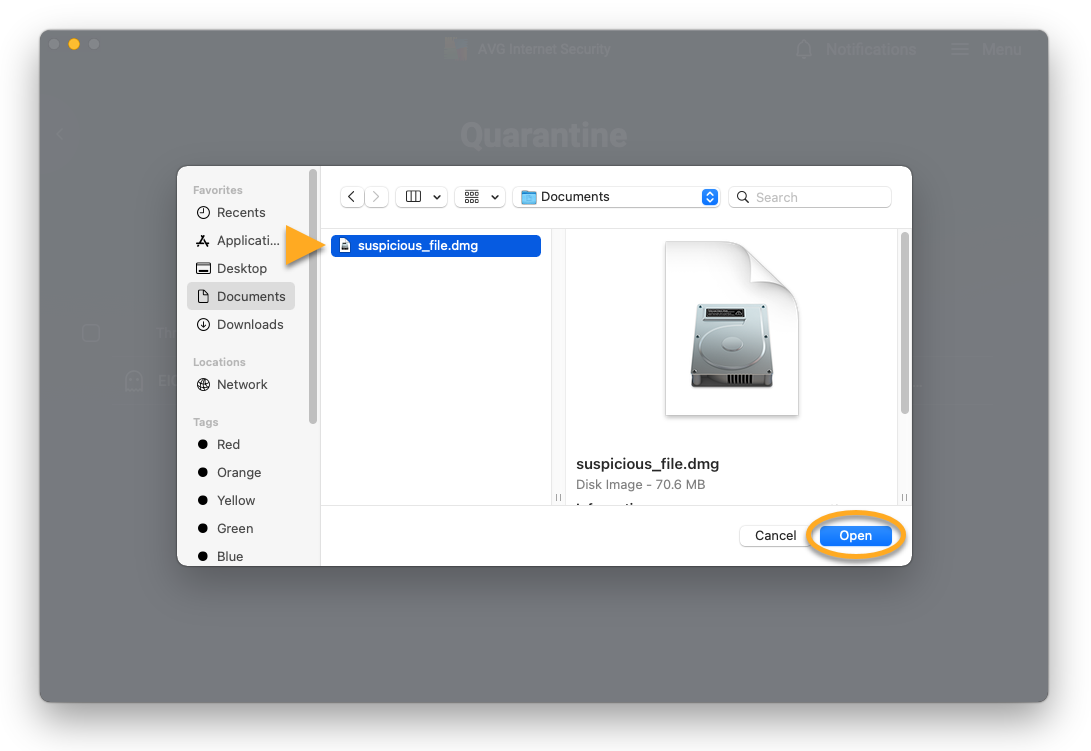1091x751 pixels.
Task: Click the Desktop icon in sidebar
Action: [x=203, y=269]
